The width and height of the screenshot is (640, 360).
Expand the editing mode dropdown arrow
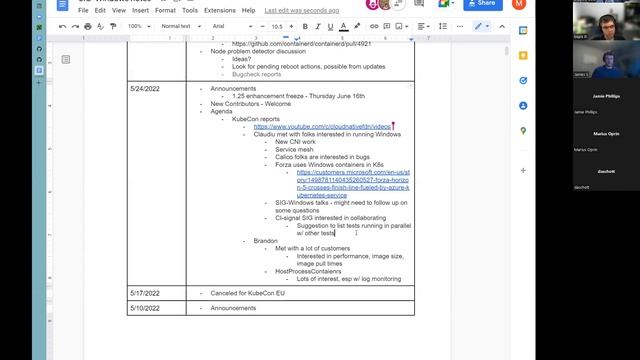click(x=487, y=27)
